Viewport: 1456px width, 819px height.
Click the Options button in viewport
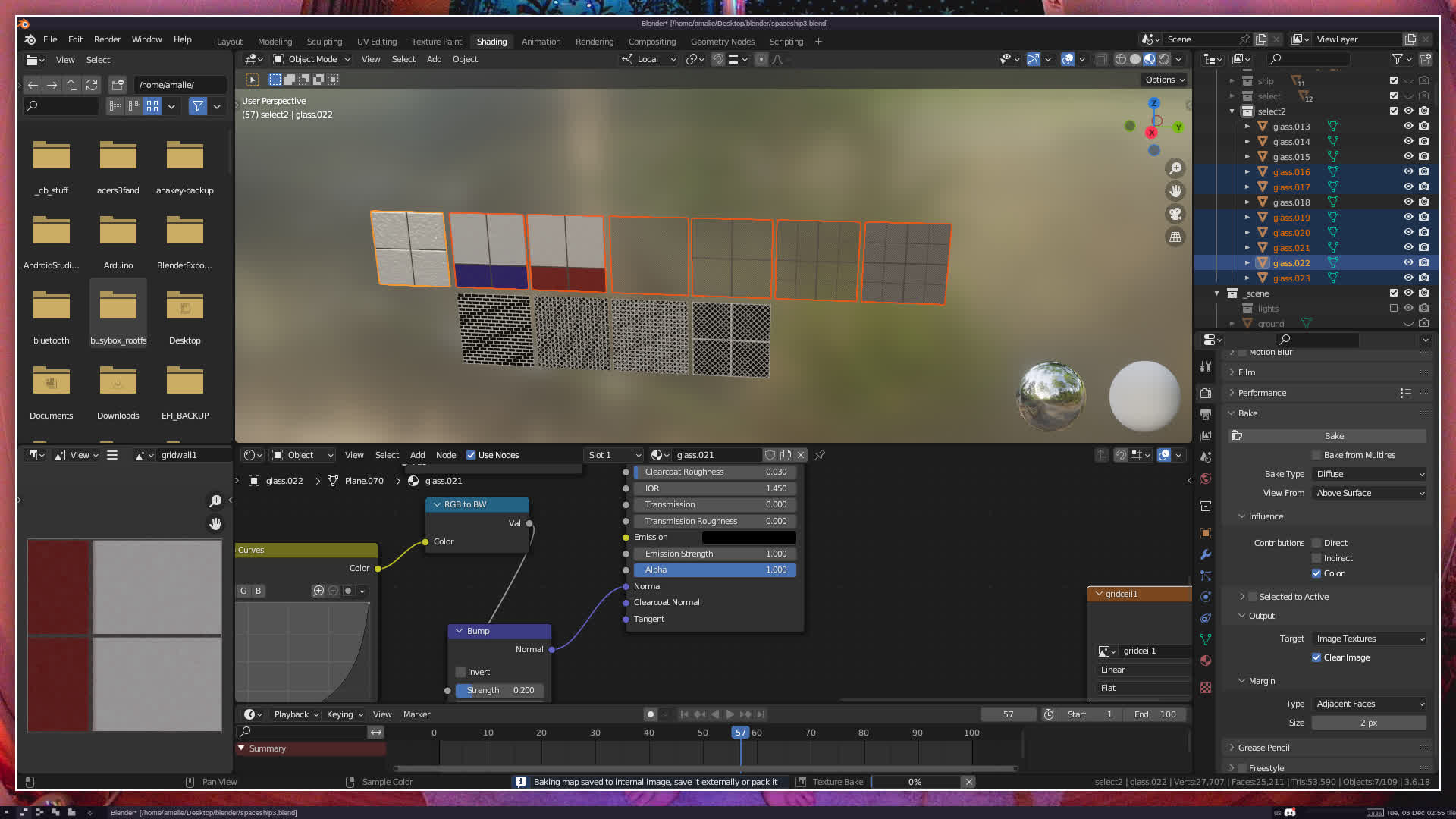tap(1165, 80)
